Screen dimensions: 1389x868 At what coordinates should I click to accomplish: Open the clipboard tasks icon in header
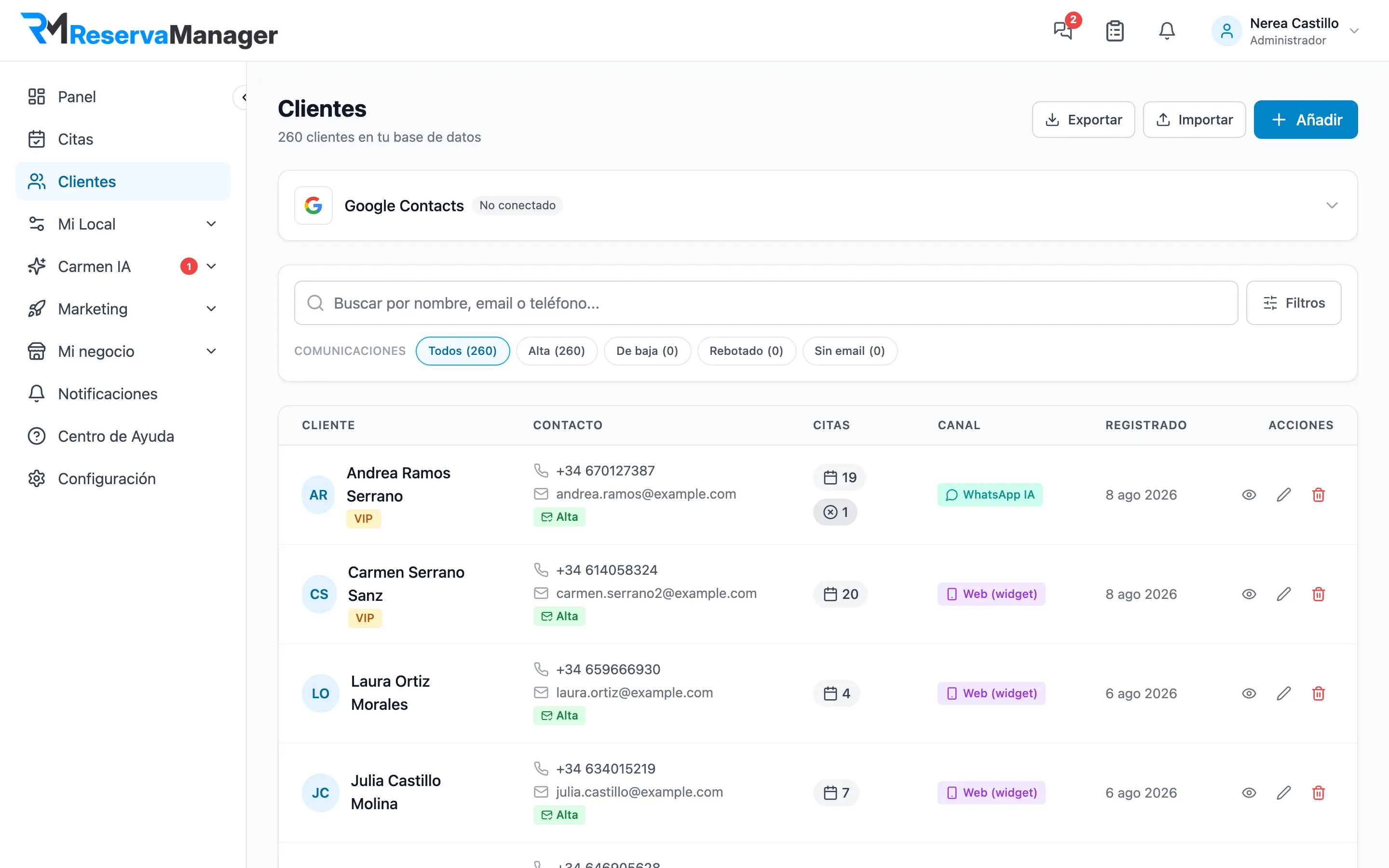[1115, 31]
